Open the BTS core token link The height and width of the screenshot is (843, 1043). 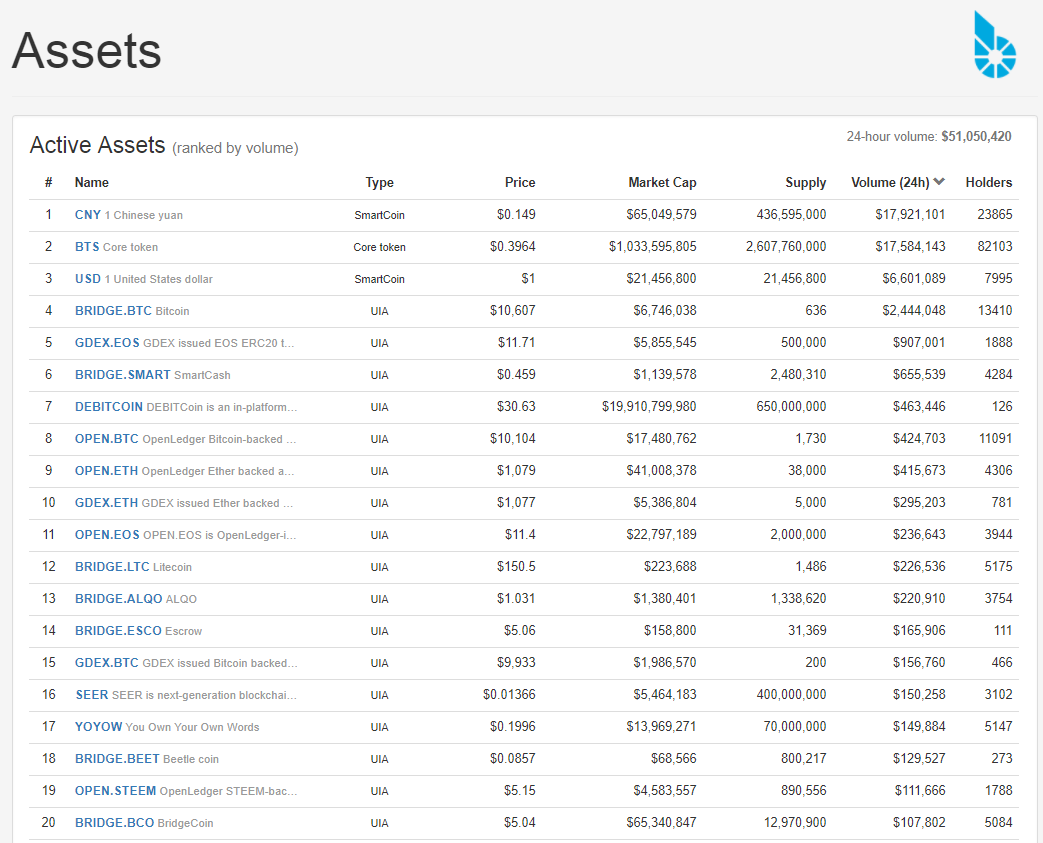(87, 247)
